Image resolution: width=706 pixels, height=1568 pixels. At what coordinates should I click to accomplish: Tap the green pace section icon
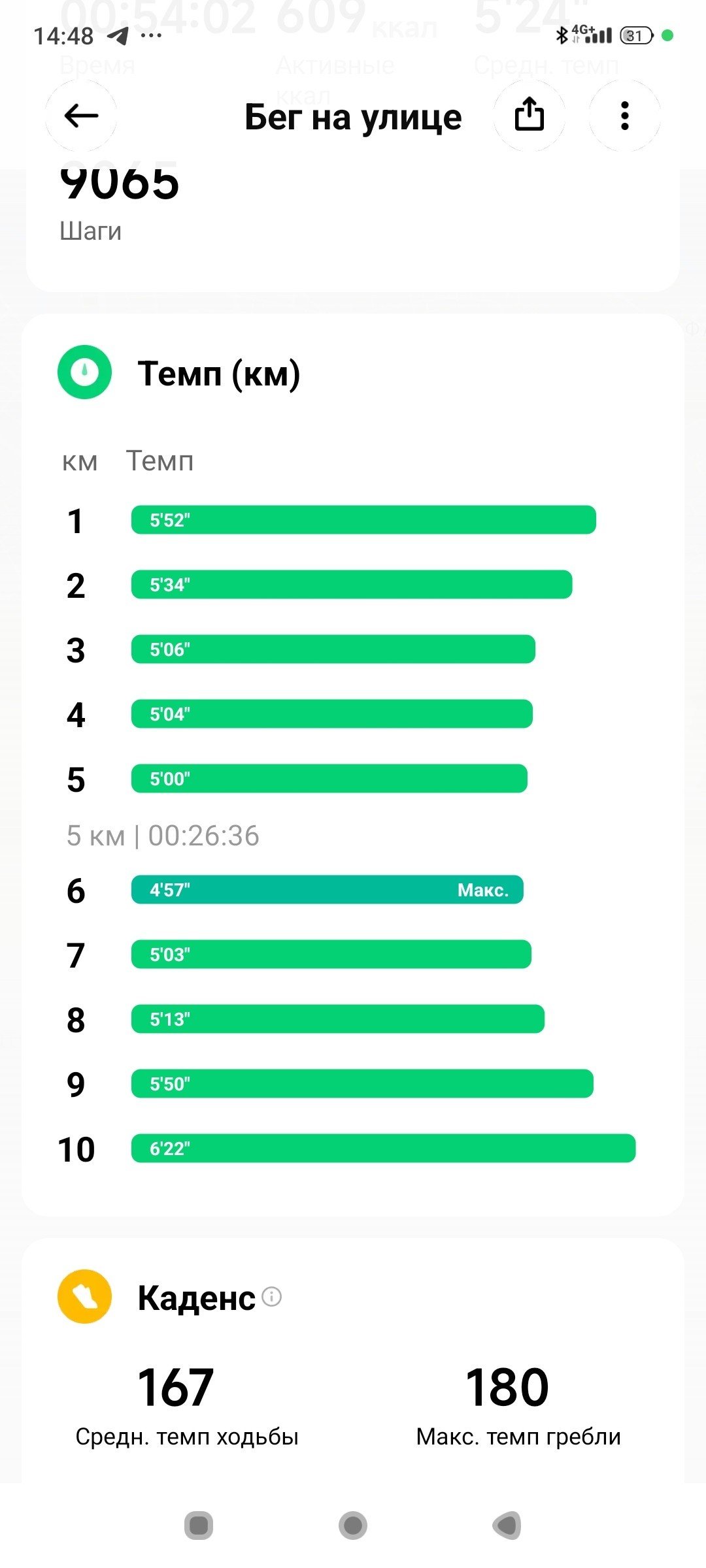[85, 372]
